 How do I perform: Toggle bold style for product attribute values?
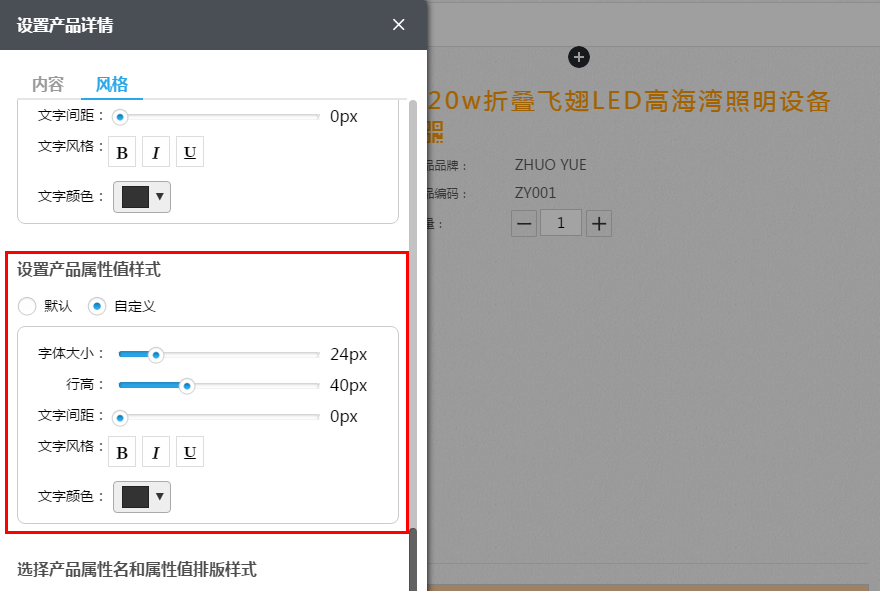coord(122,451)
